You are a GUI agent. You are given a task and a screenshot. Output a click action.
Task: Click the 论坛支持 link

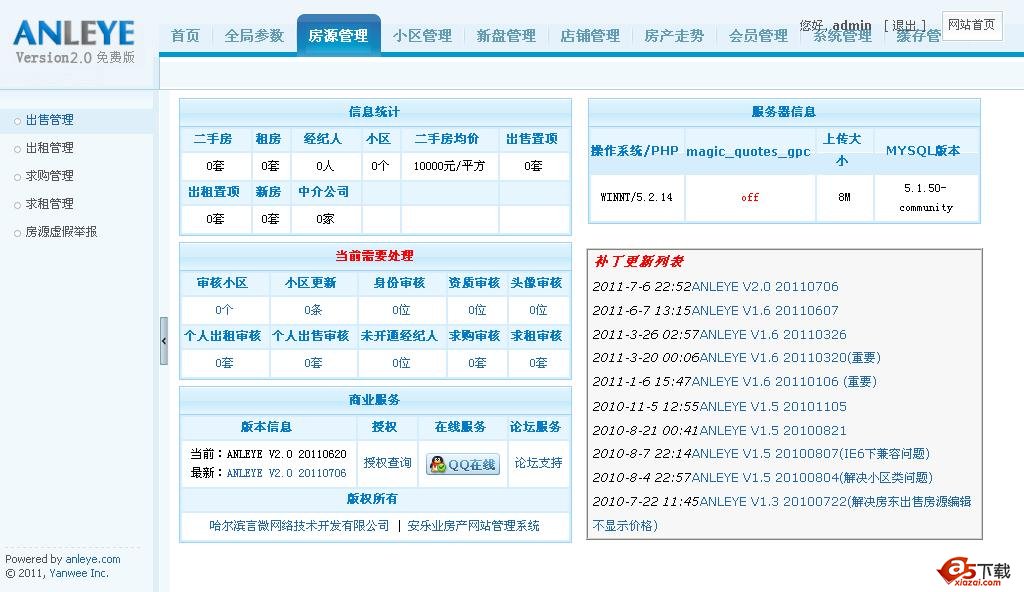(x=538, y=463)
